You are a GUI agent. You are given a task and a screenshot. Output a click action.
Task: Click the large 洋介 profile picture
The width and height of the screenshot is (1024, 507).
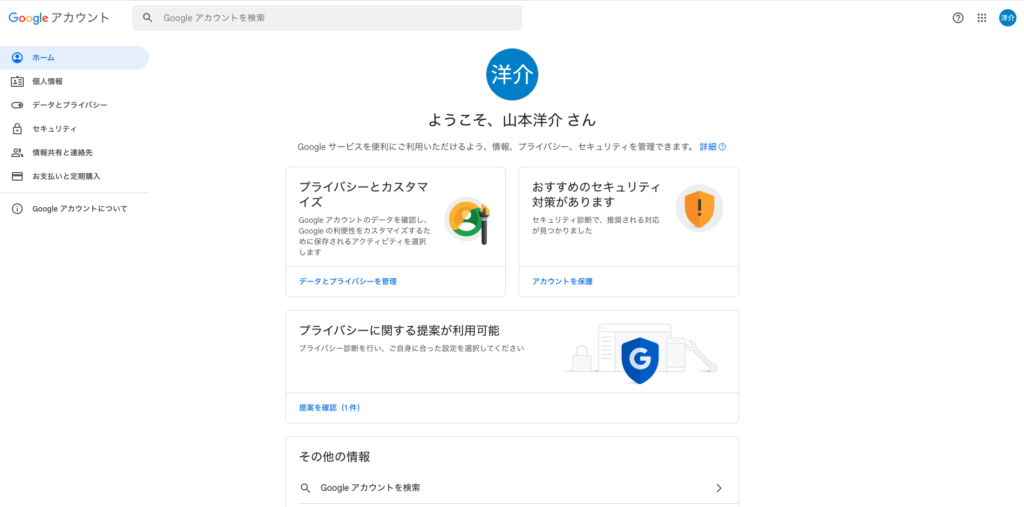[x=512, y=74]
